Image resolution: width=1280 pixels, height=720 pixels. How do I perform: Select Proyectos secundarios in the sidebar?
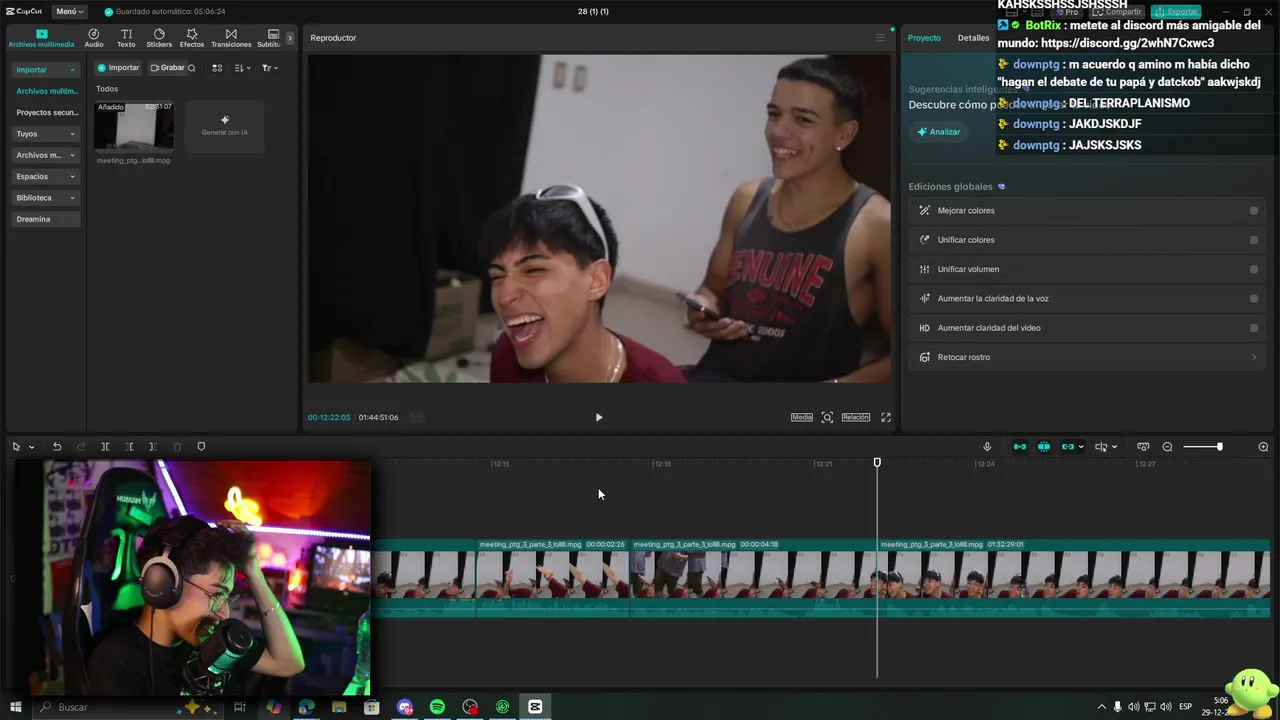click(x=46, y=112)
